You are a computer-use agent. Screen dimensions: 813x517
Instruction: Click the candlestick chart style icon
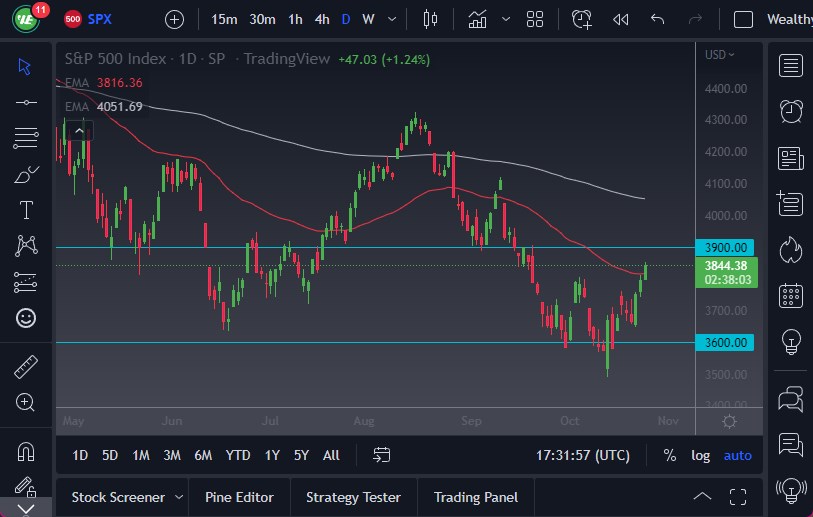coord(431,19)
